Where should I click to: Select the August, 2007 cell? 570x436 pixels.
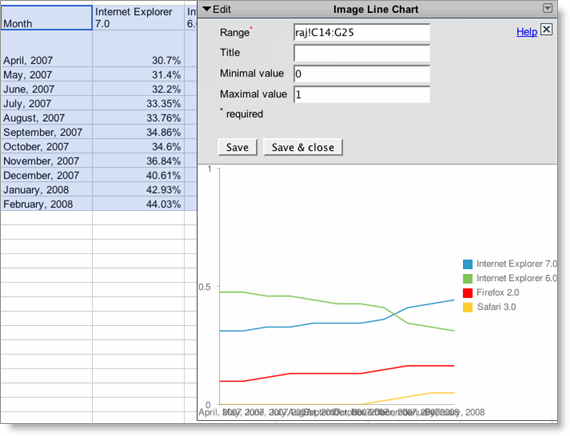click(47, 118)
